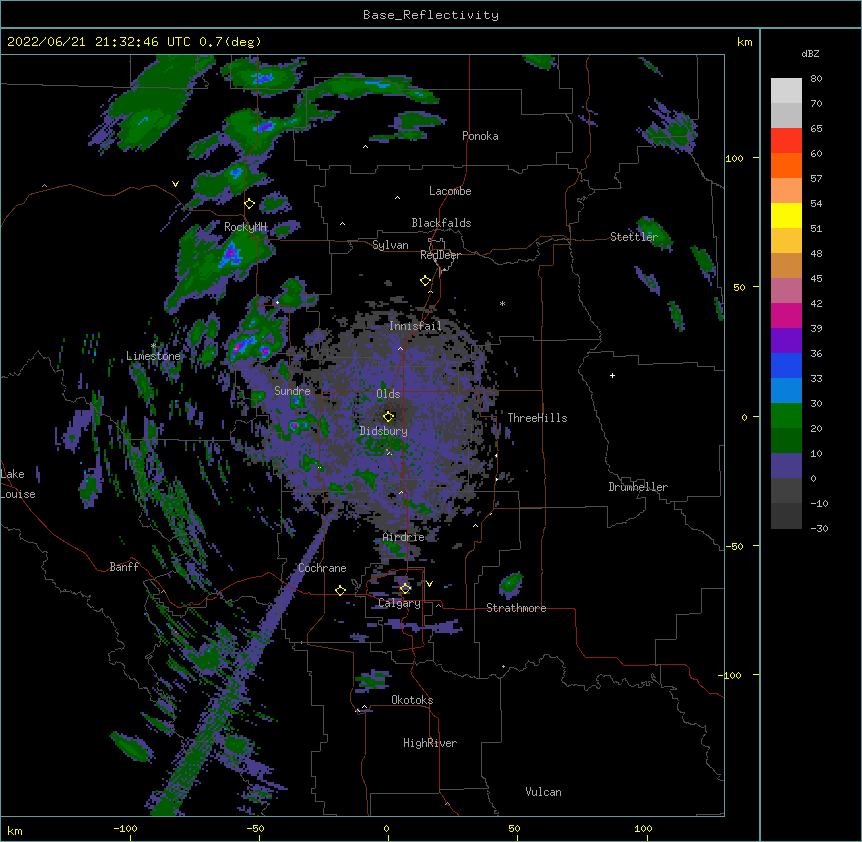Click the Olds town label
The width and height of the screenshot is (862, 842).
(388, 394)
